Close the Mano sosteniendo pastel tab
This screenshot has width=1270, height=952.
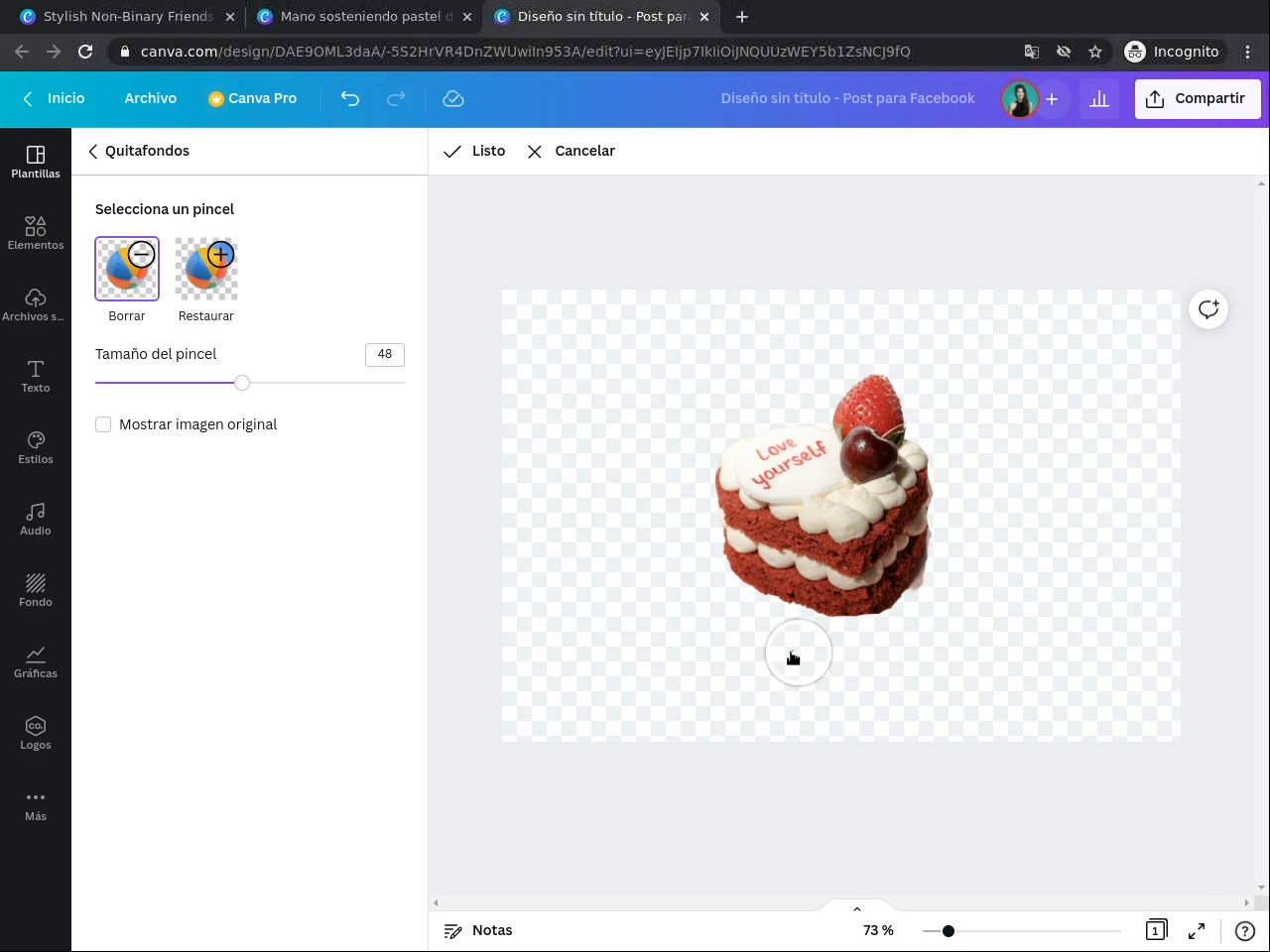tap(467, 17)
